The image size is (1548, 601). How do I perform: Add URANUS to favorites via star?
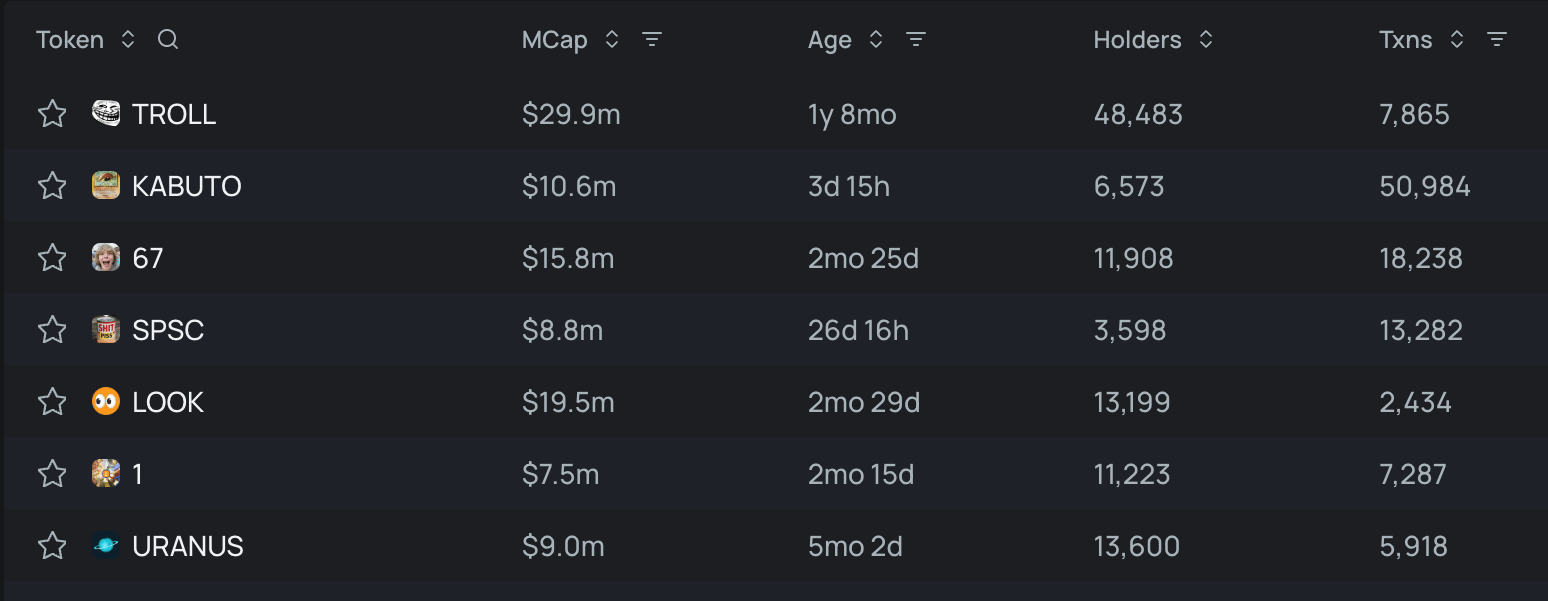click(x=52, y=546)
